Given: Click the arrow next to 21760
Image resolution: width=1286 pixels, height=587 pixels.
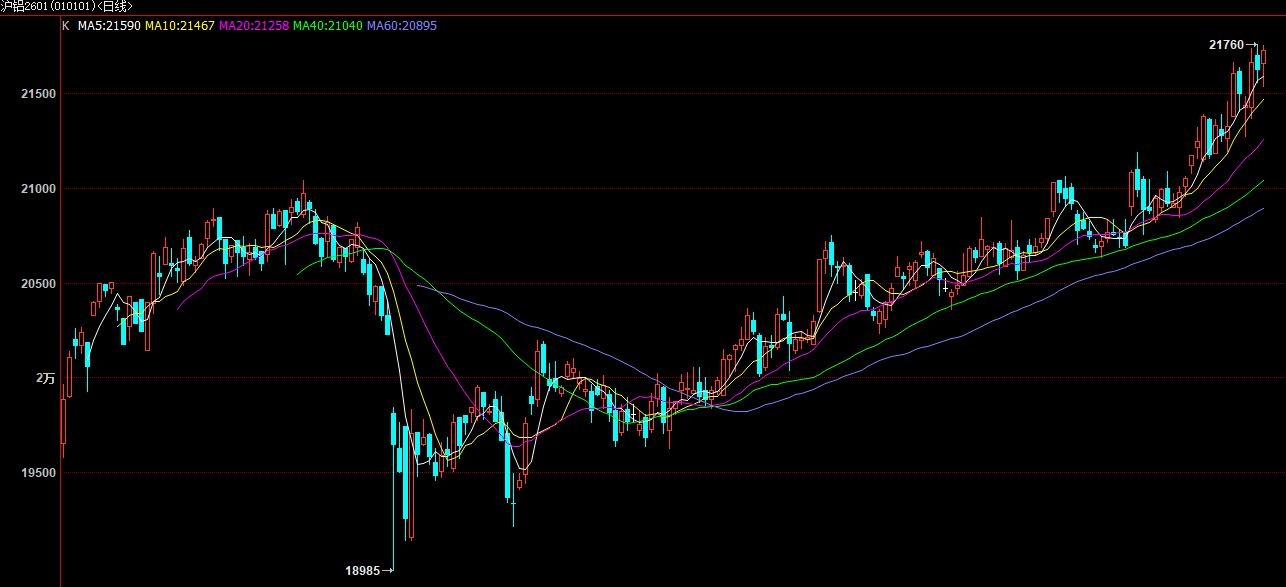Looking at the screenshot, I should (x=1251, y=45).
